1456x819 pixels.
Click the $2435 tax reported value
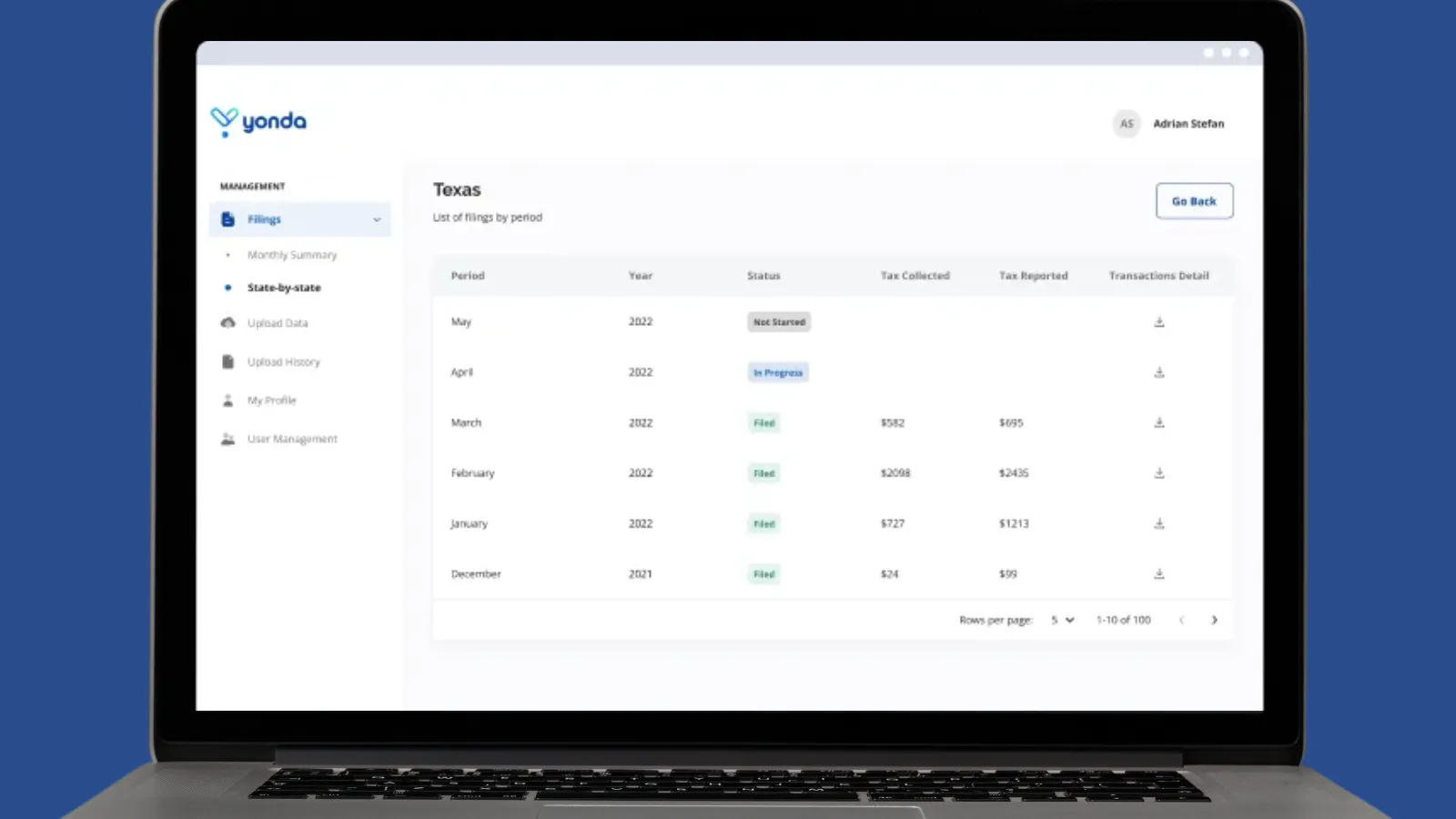click(x=1014, y=473)
